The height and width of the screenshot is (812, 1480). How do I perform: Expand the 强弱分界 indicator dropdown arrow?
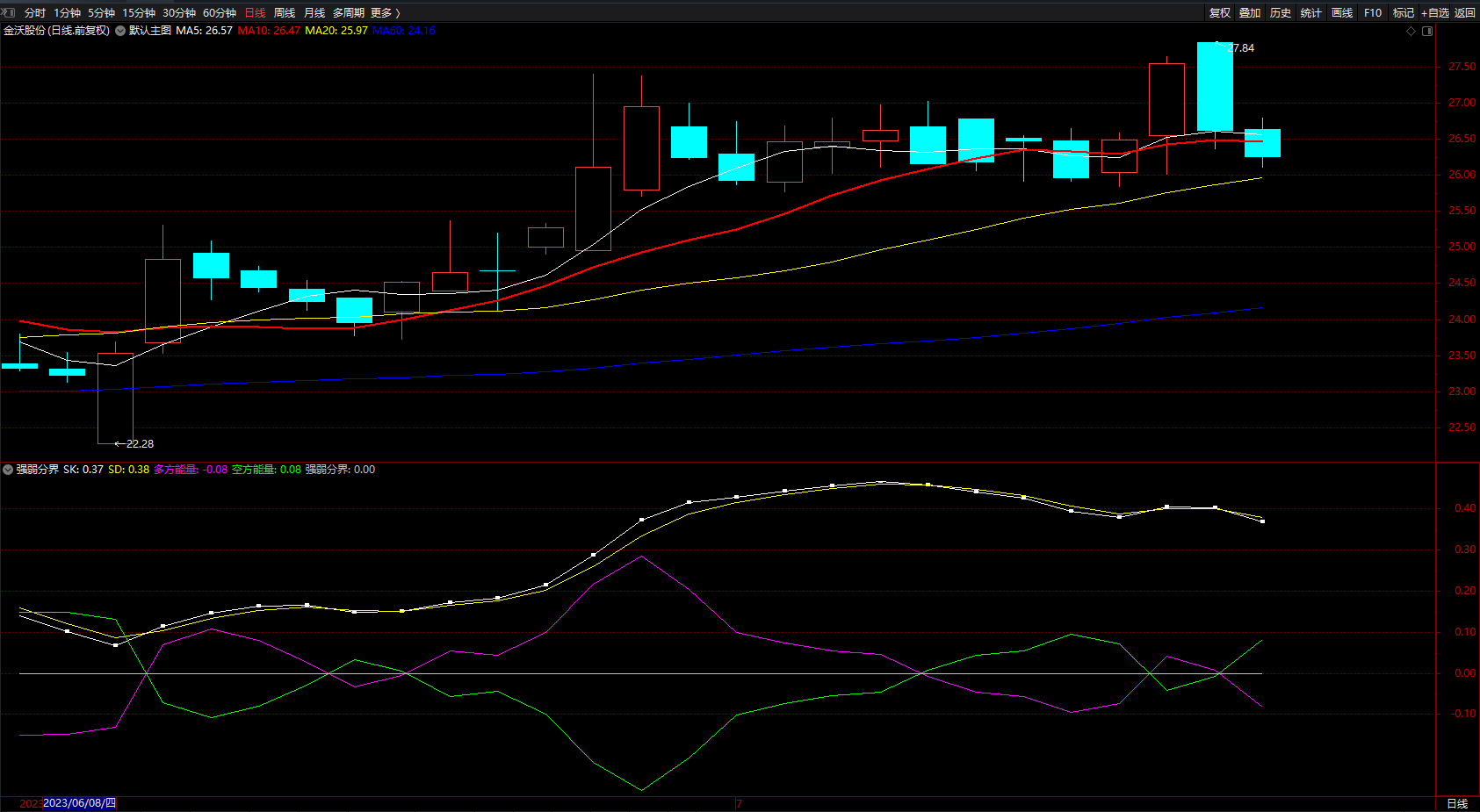pos(8,470)
